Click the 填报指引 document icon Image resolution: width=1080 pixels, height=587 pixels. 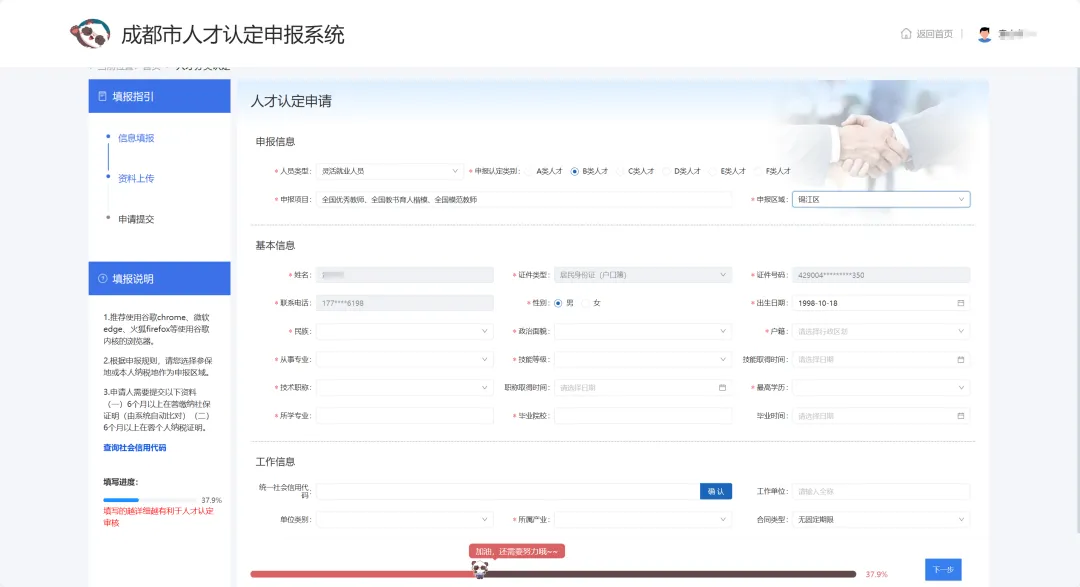(x=102, y=96)
